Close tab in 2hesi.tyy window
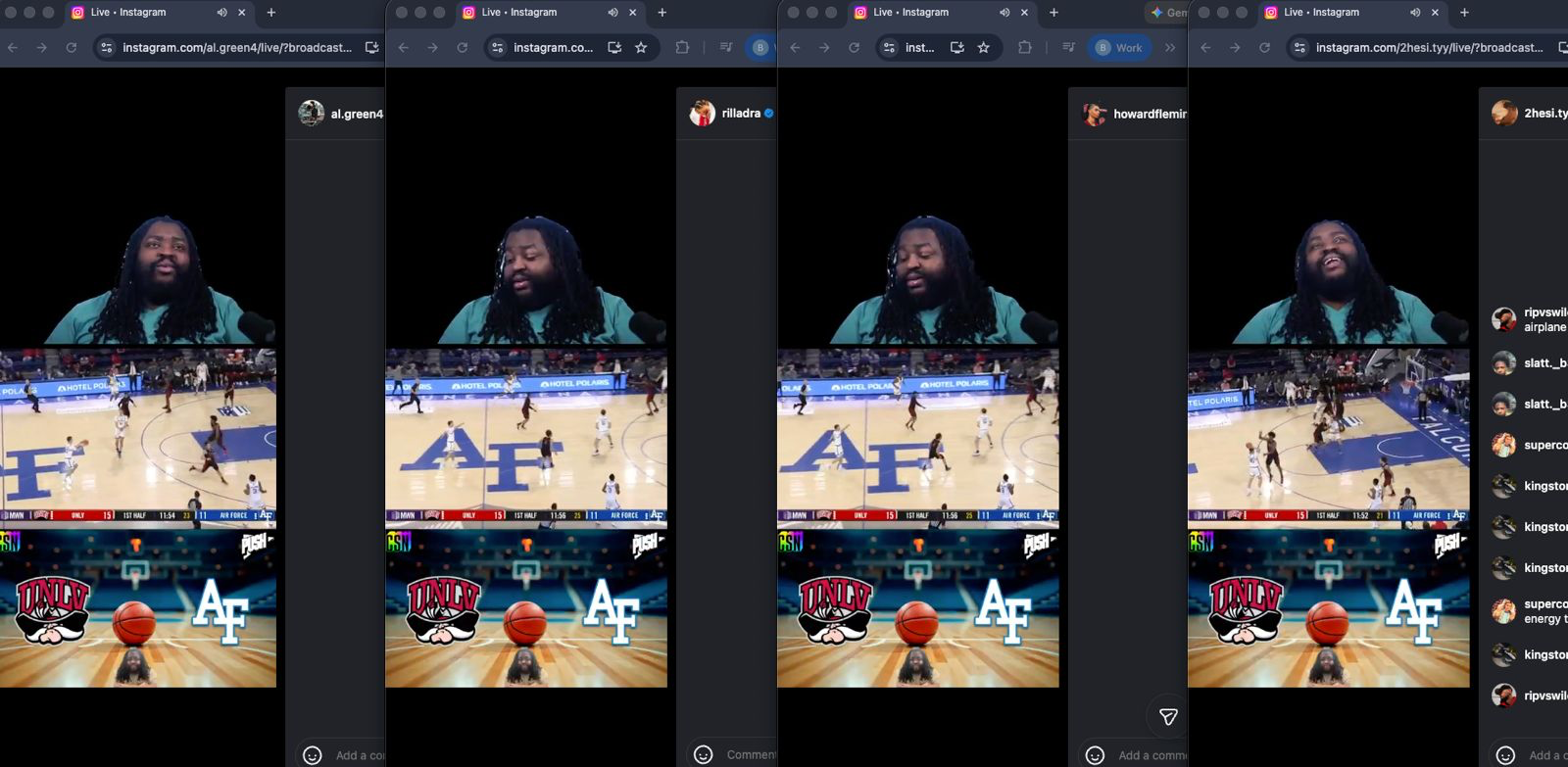1568x767 pixels. tap(1436, 13)
